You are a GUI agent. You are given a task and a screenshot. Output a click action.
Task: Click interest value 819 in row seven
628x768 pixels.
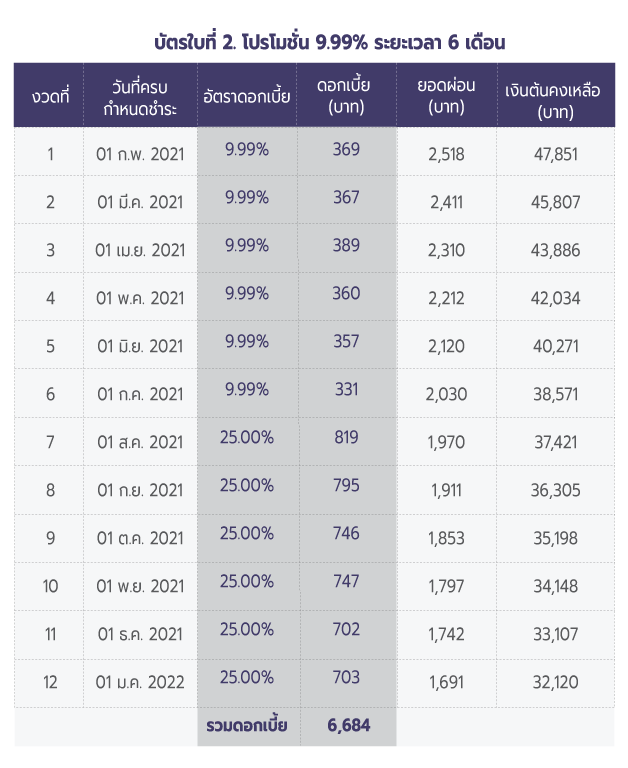(346, 437)
